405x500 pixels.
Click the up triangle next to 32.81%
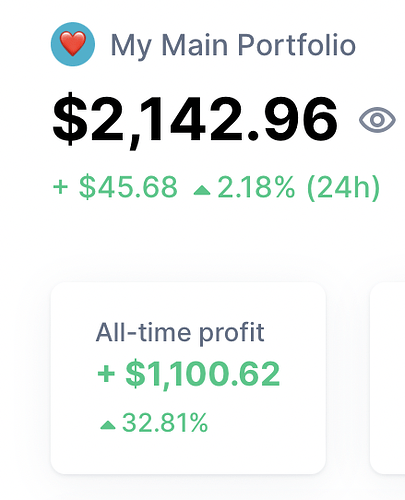(x=108, y=425)
